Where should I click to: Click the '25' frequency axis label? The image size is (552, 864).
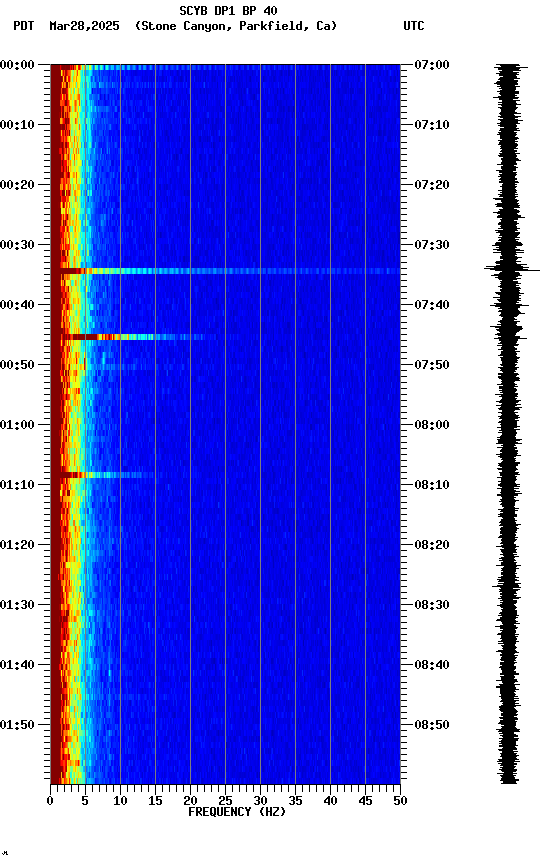[225, 802]
